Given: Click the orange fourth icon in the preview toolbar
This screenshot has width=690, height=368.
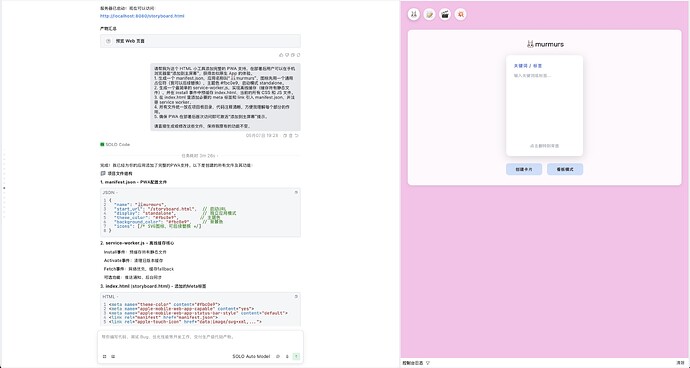Looking at the screenshot, I should (461, 15).
